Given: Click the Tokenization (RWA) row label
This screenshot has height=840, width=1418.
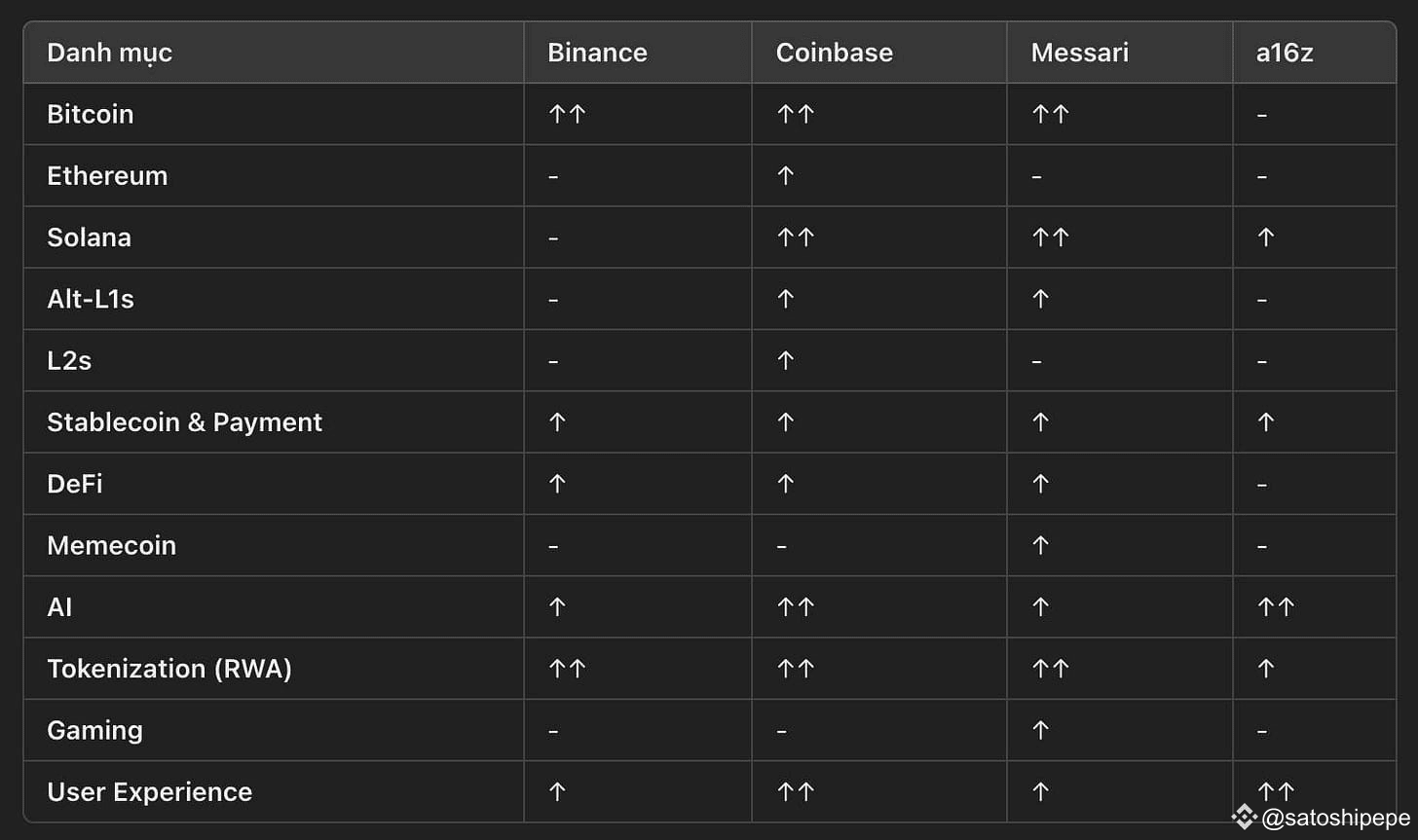Looking at the screenshot, I should pos(169,669).
